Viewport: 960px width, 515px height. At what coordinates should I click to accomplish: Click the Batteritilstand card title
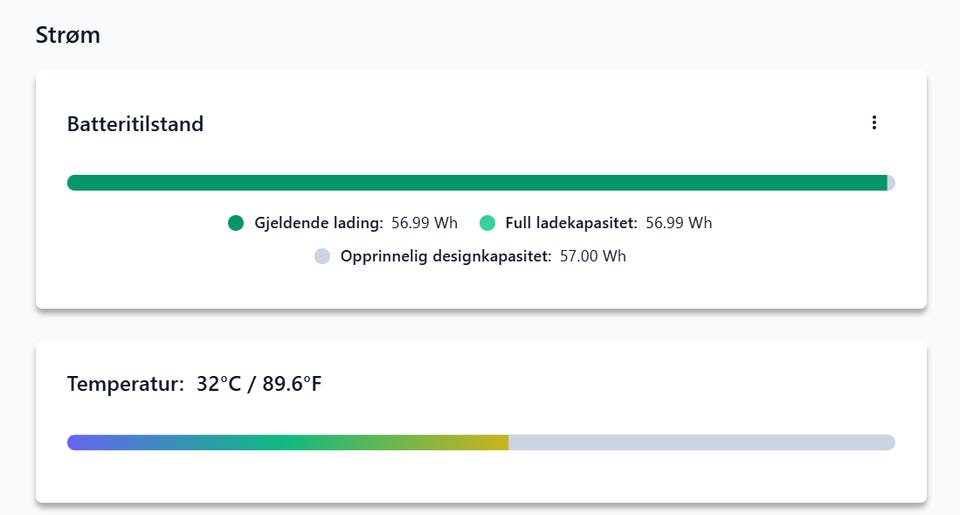[135, 124]
